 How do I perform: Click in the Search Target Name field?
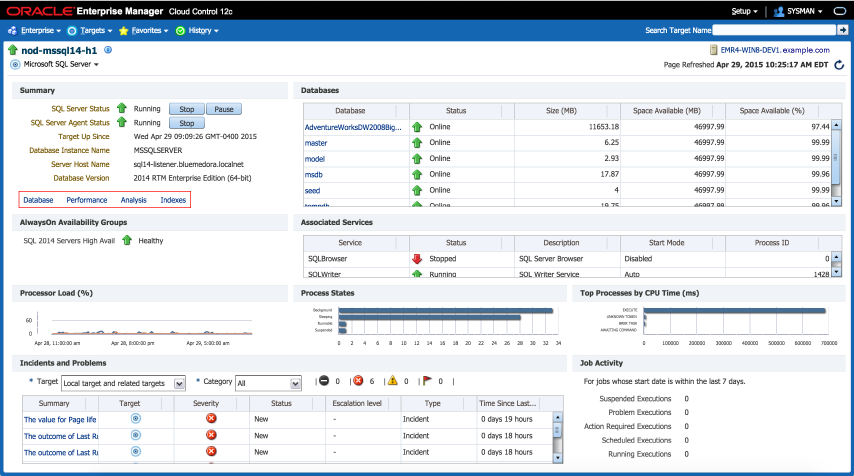tap(774, 30)
